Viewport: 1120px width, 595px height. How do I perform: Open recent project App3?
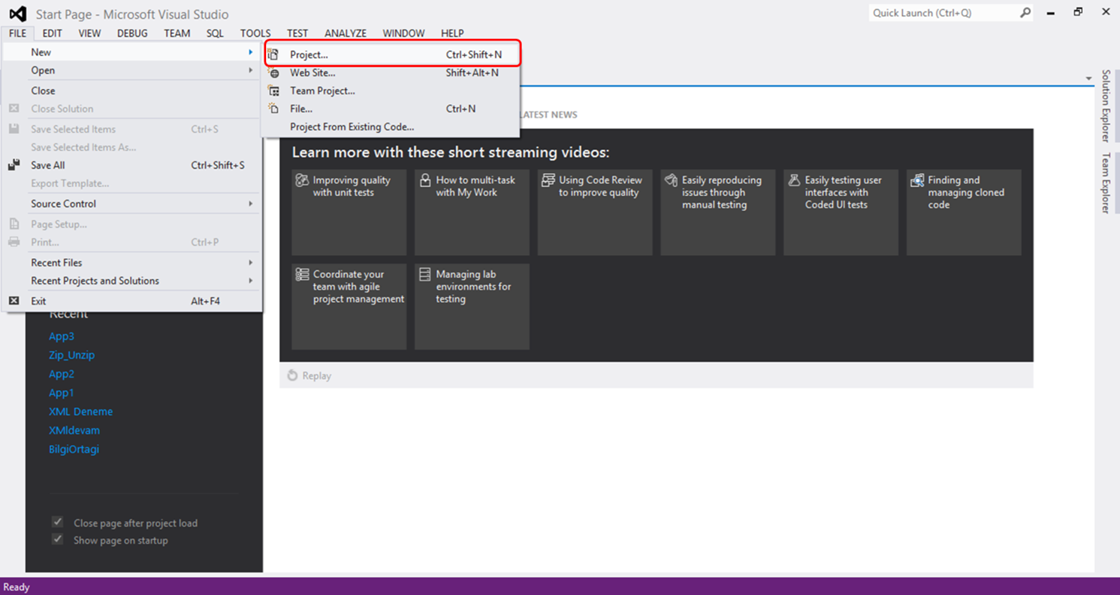click(61, 336)
